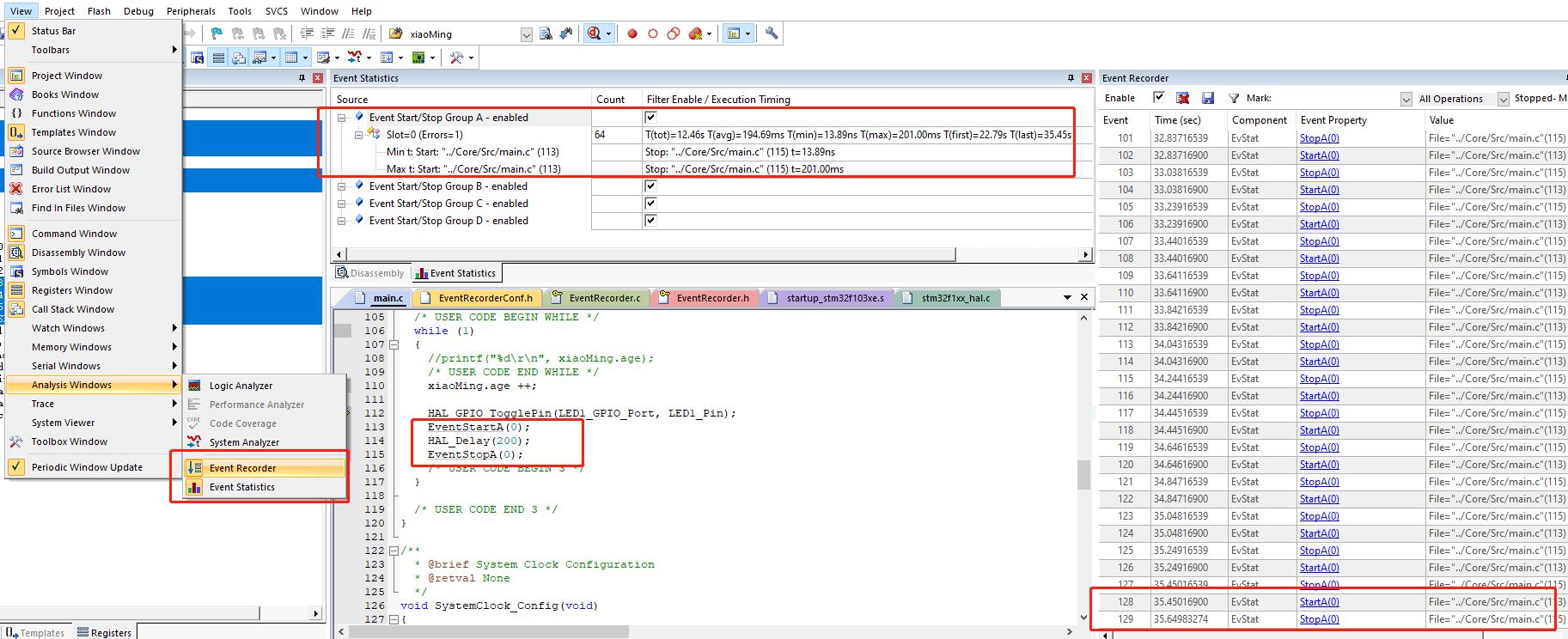Switch to startup_stm32f103xe.s tab
Screen dimensions: 1568x639
point(827,298)
